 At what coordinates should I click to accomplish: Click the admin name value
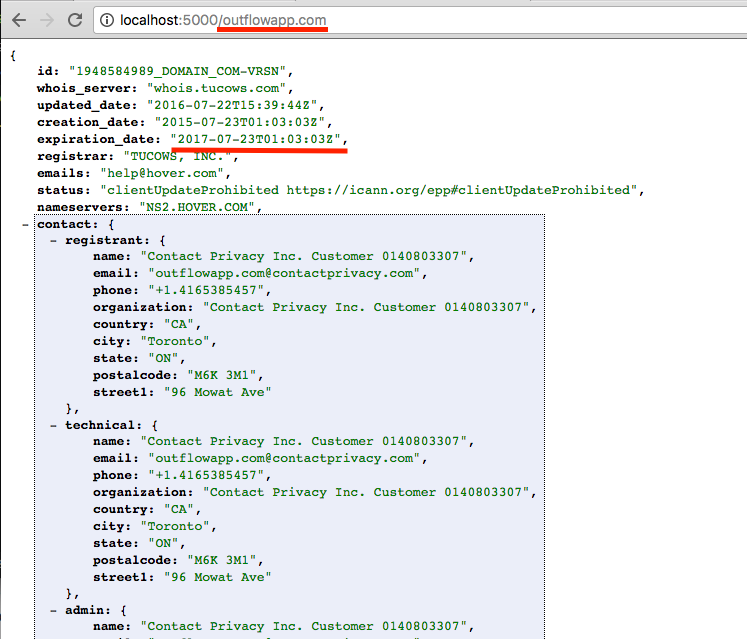303,626
